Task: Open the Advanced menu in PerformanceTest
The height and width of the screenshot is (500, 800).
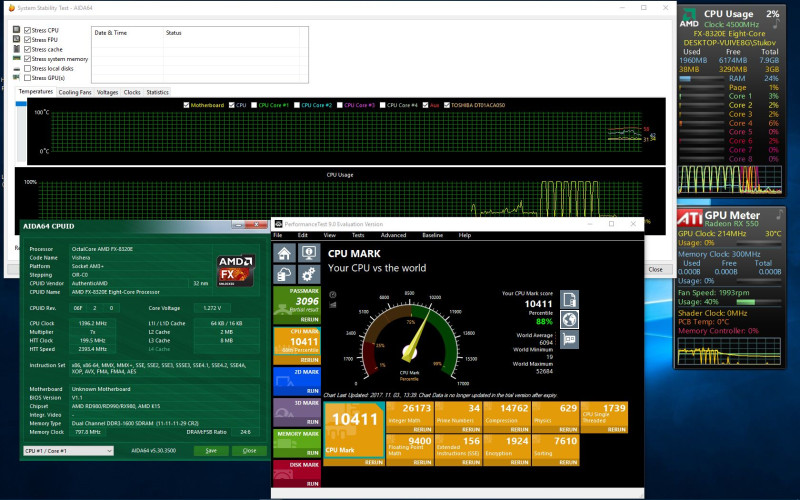Action: tap(393, 235)
